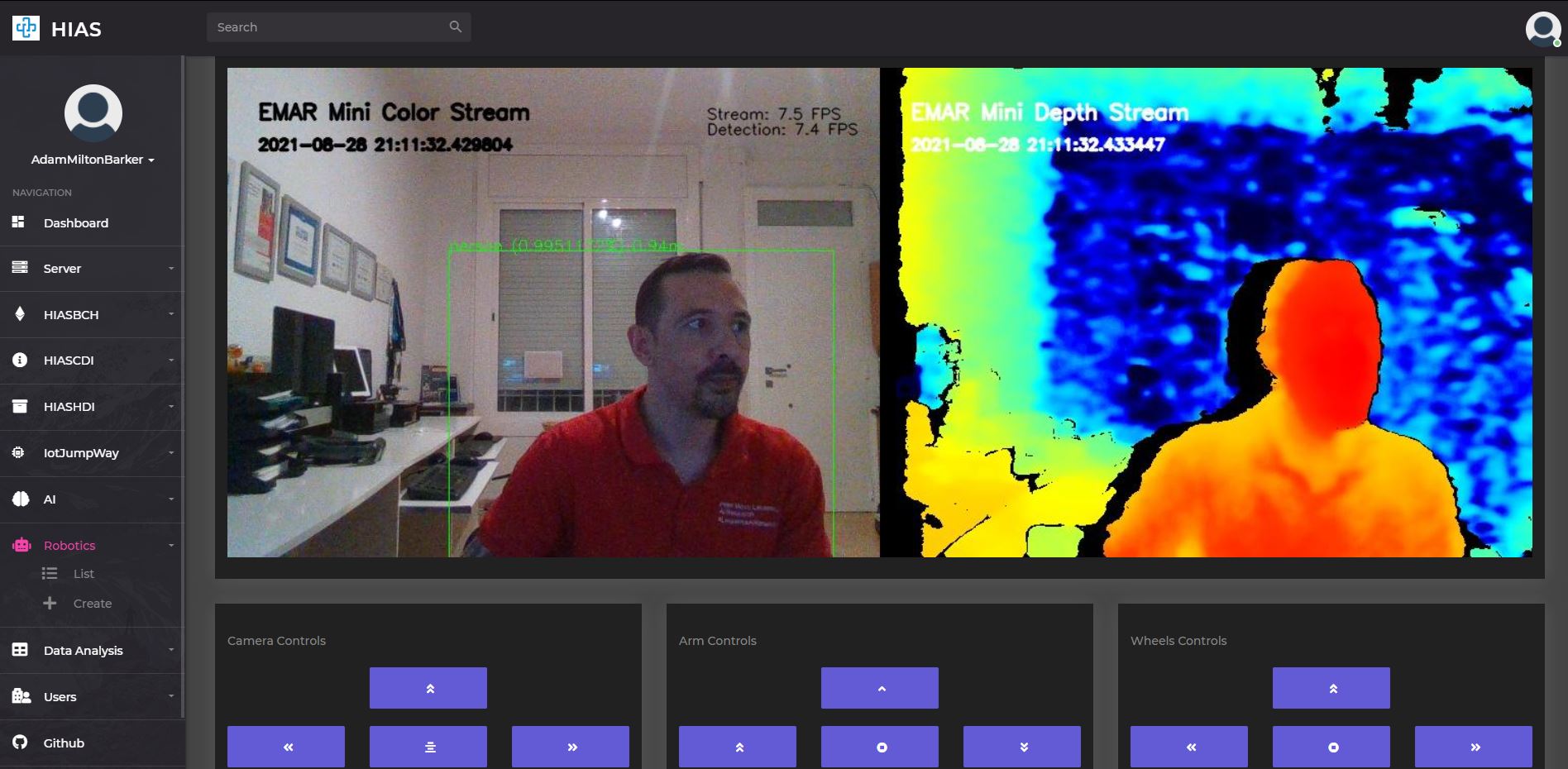Click the Arm Controls single chevron up button
This screenshot has width=1568, height=769.
[880, 688]
